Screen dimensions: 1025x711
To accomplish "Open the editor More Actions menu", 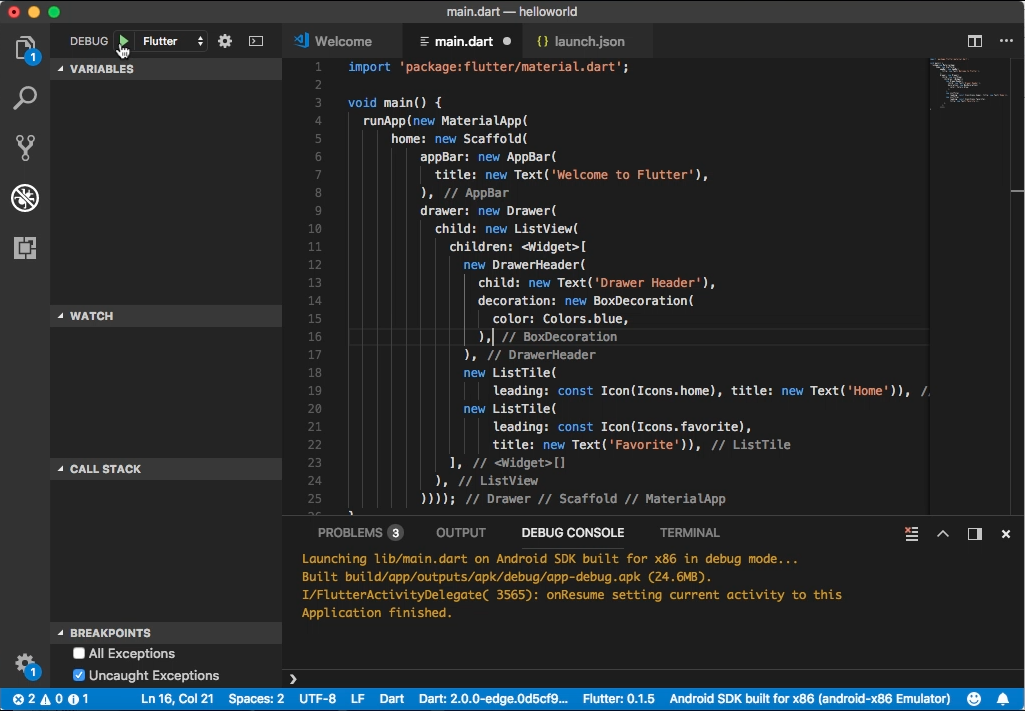I will [x=1006, y=41].
